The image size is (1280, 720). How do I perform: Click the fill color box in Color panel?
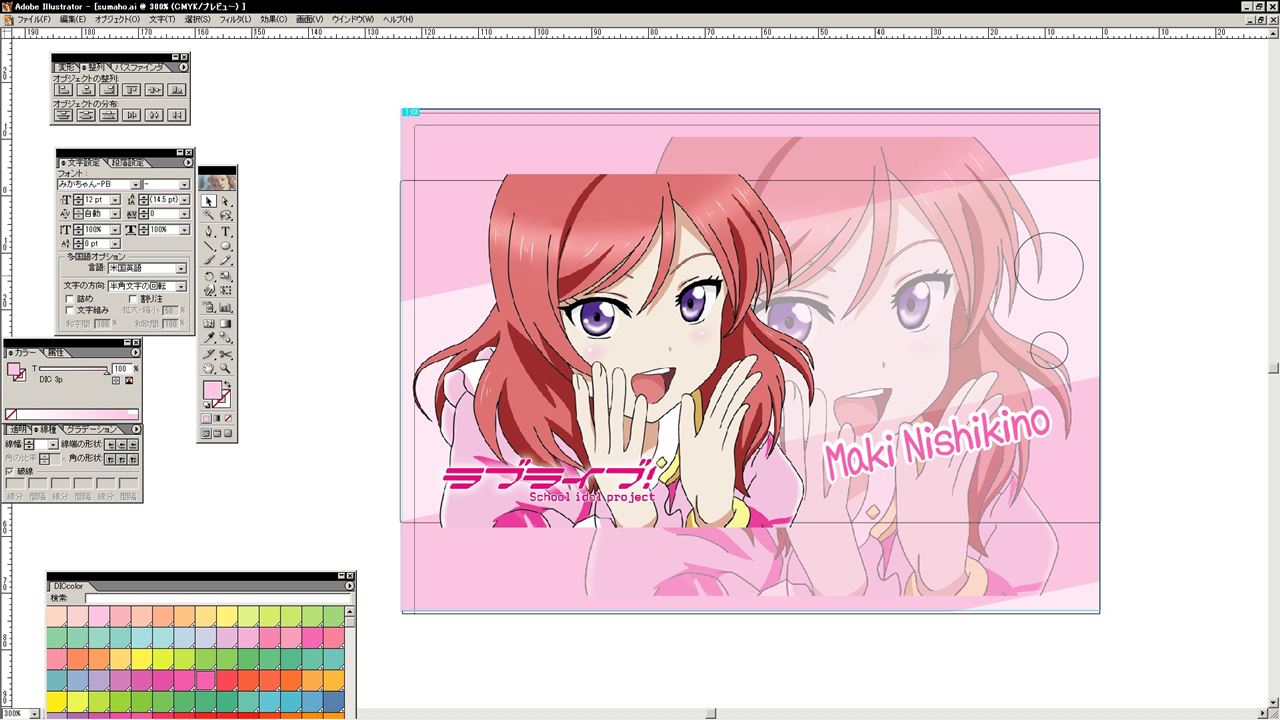[14, 369]
